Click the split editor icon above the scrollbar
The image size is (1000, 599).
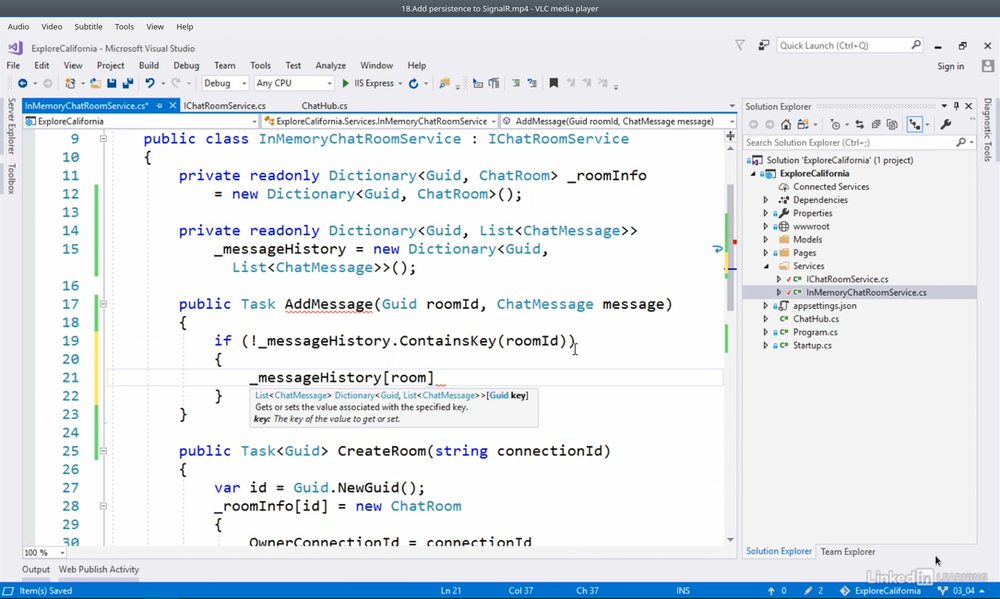[730, 136]
